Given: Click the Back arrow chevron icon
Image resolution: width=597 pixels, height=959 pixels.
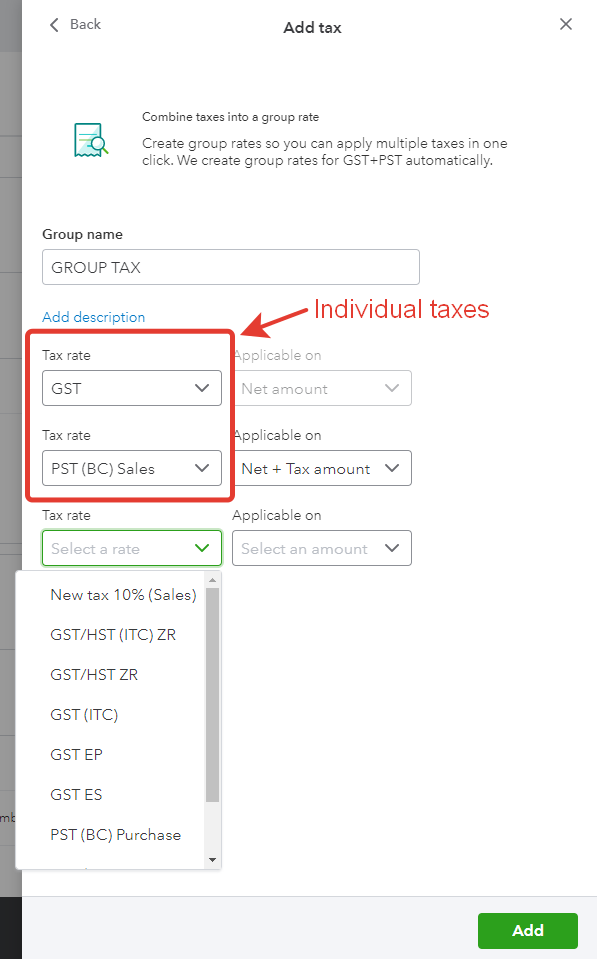Looking at the screenshot, I should (54, 24).
